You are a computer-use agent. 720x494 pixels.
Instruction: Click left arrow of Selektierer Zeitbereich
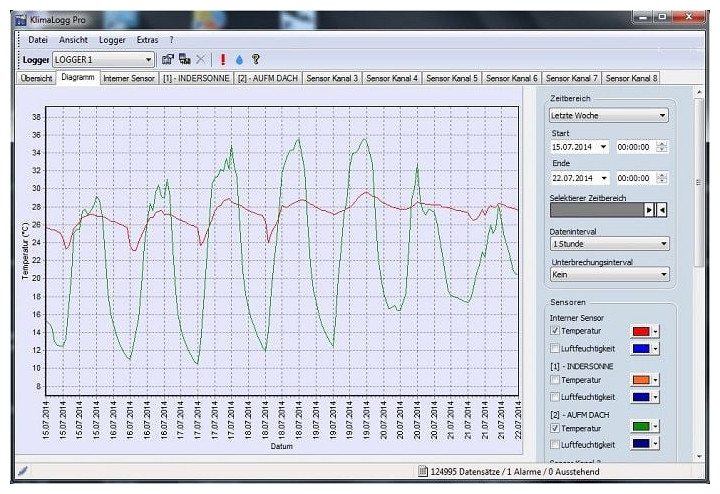(662, 210)
